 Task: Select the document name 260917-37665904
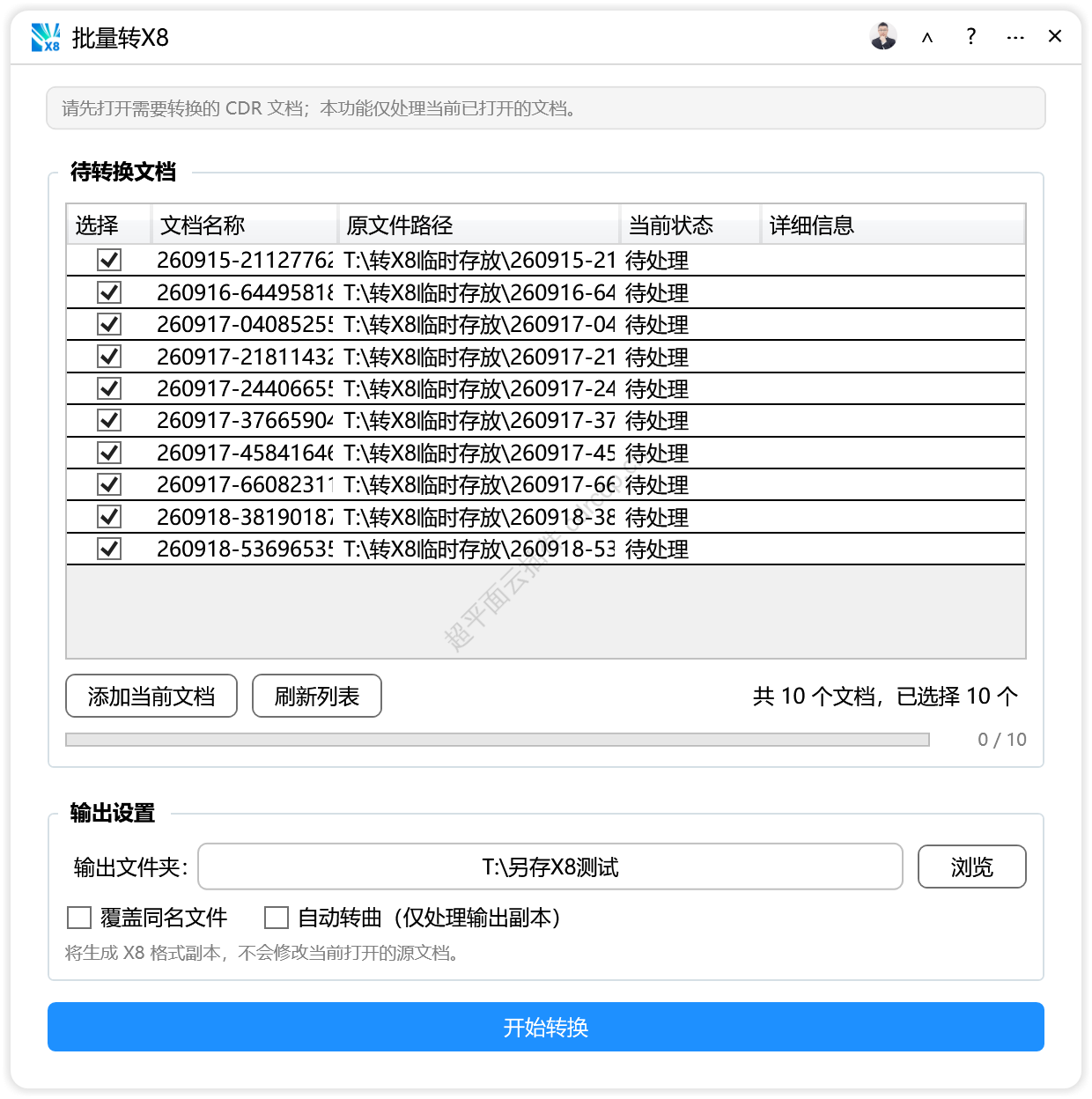pyautogui.click(x=245, y=420)
